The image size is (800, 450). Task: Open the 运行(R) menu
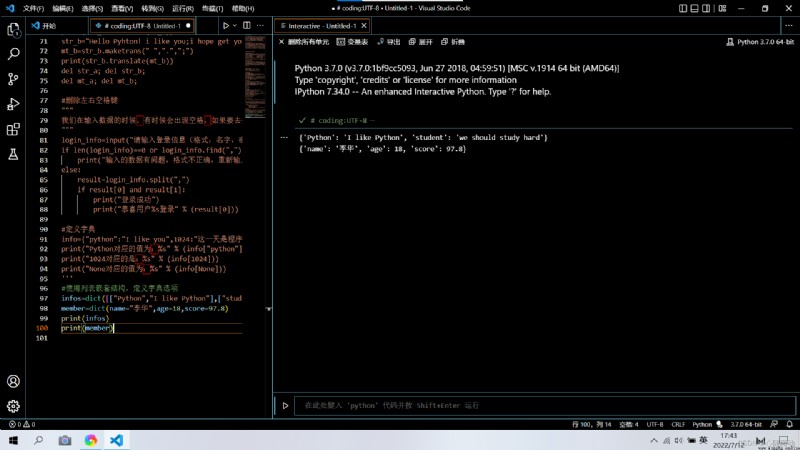[183, 9]
